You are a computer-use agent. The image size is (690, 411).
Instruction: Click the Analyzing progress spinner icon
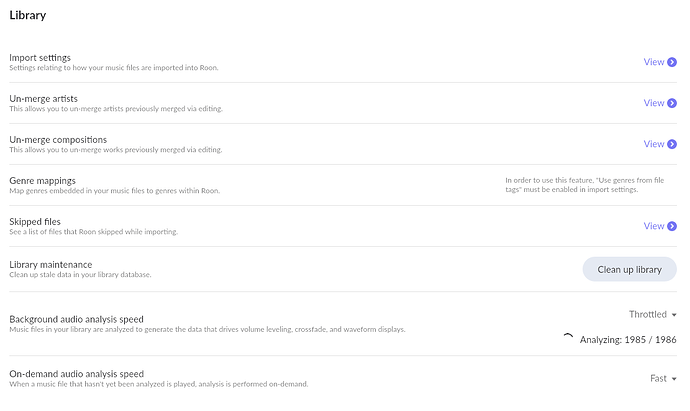click(x=569, y=339)
